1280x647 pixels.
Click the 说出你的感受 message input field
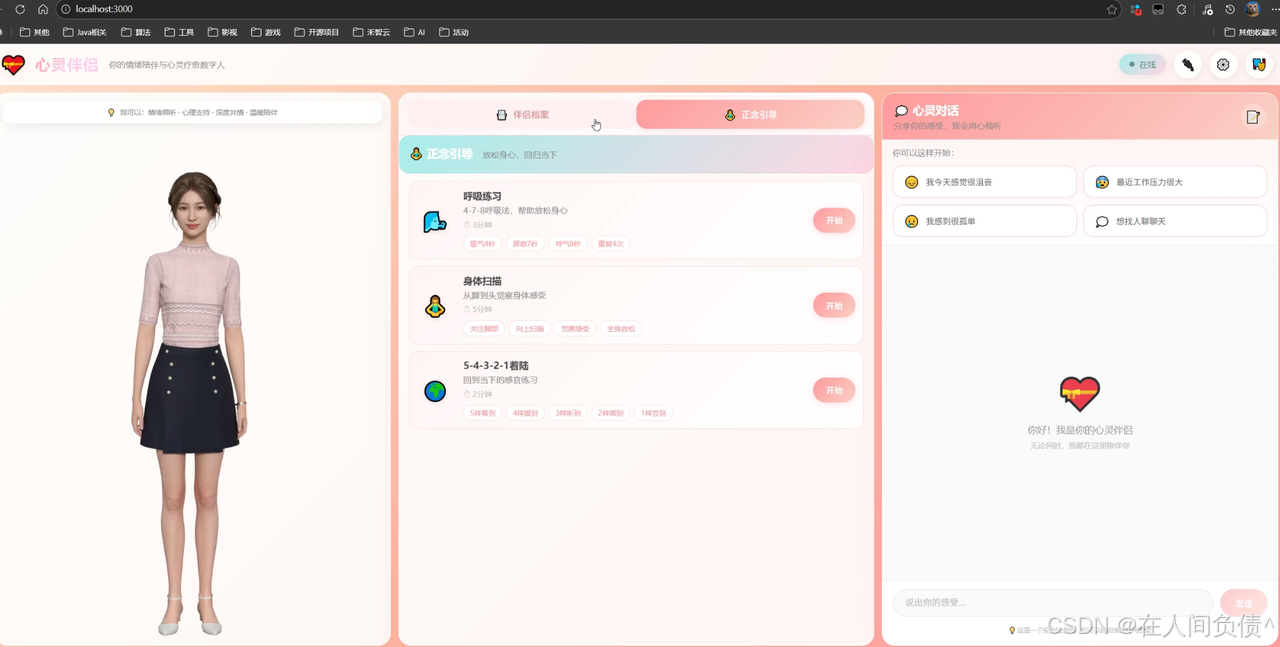pos(1053,603)
